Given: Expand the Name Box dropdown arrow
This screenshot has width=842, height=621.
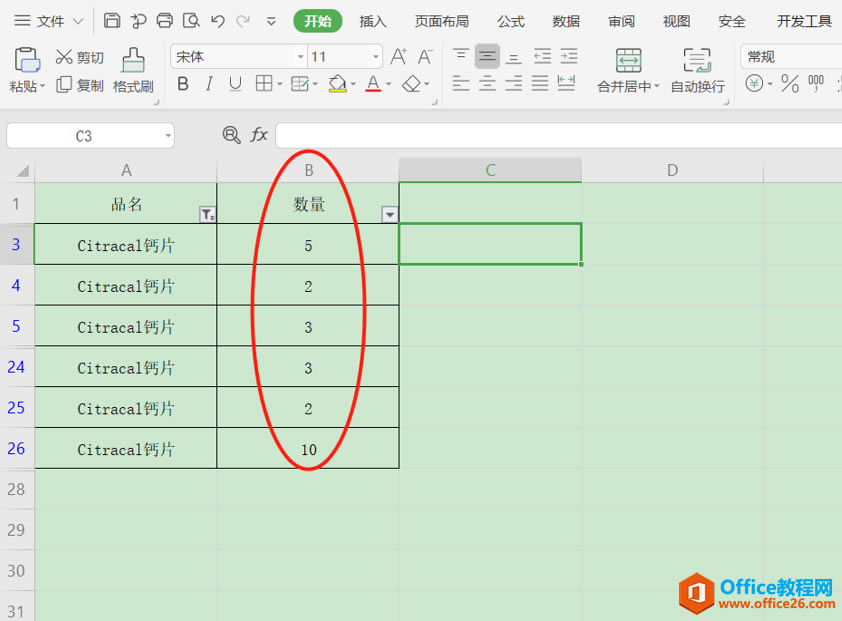Looking at the screenshot, I should pos(168,136).
